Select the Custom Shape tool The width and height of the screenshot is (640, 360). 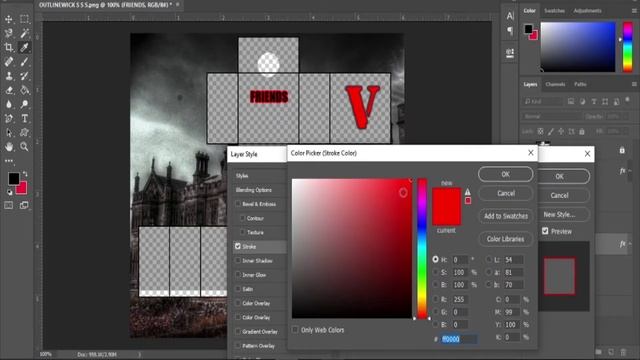click(24, 133)
